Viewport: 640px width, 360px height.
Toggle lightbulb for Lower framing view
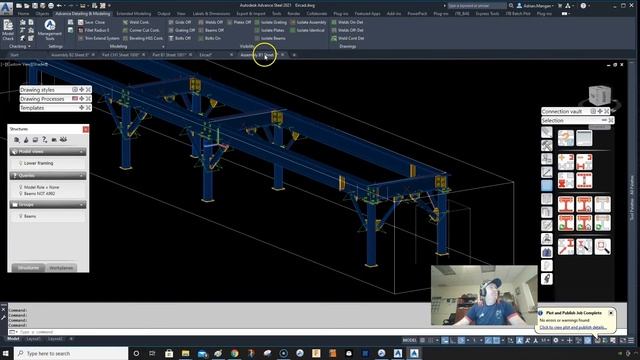(20, 163)
